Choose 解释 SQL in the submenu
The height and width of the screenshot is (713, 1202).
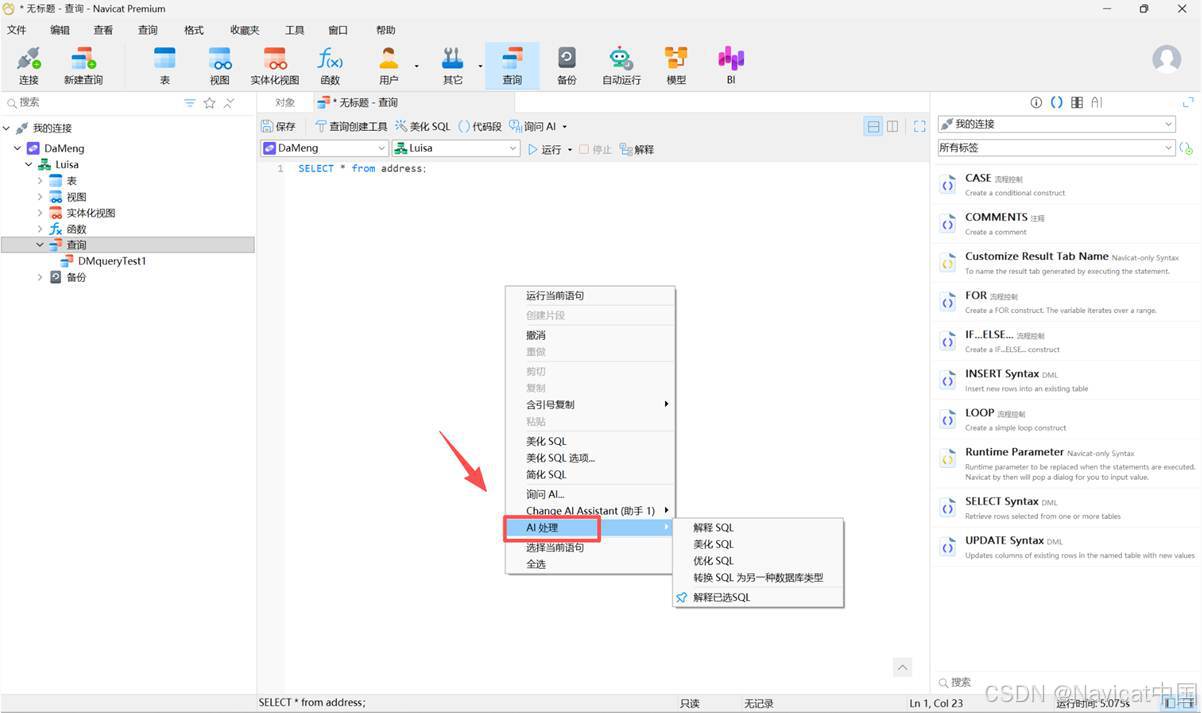pyautogui.click(x=758, y=528)
